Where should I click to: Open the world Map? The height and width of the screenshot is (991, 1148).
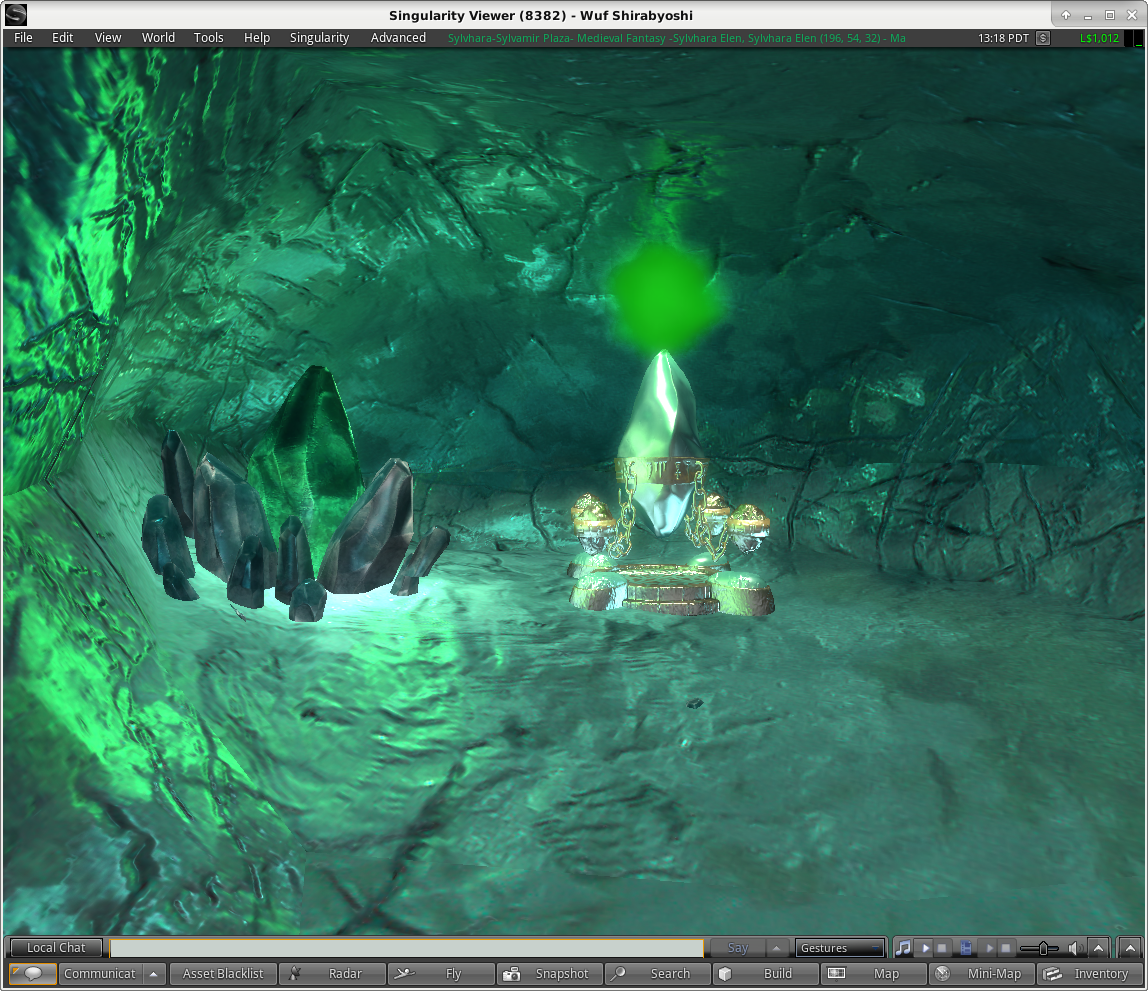[x=874, y=973]
